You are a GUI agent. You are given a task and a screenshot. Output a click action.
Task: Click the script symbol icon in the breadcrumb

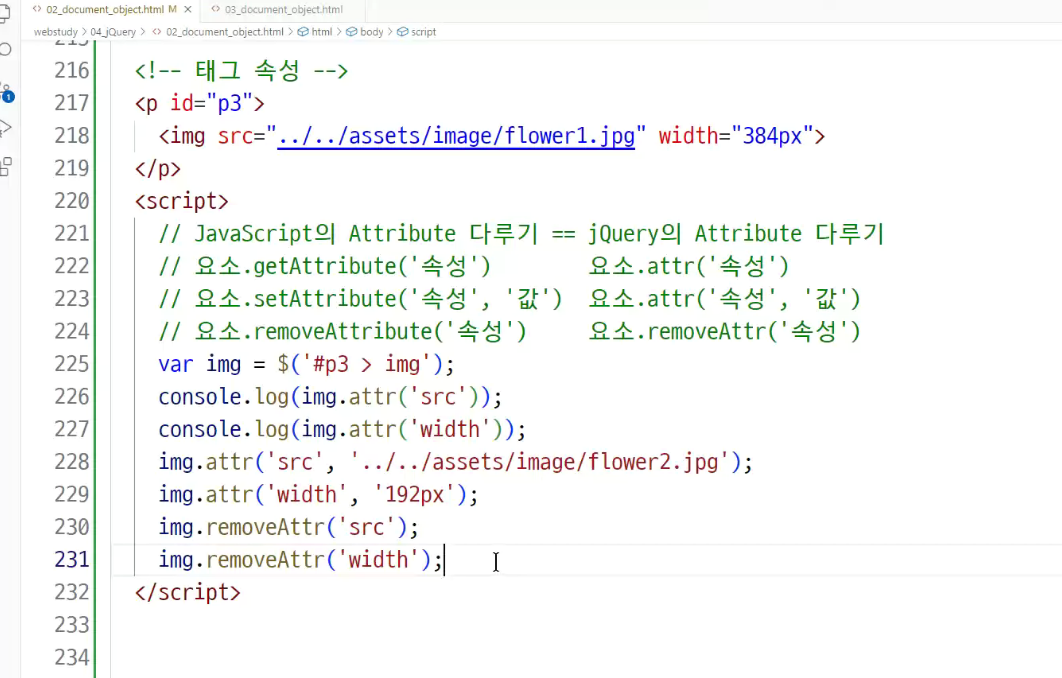click(x=402, y=32)
